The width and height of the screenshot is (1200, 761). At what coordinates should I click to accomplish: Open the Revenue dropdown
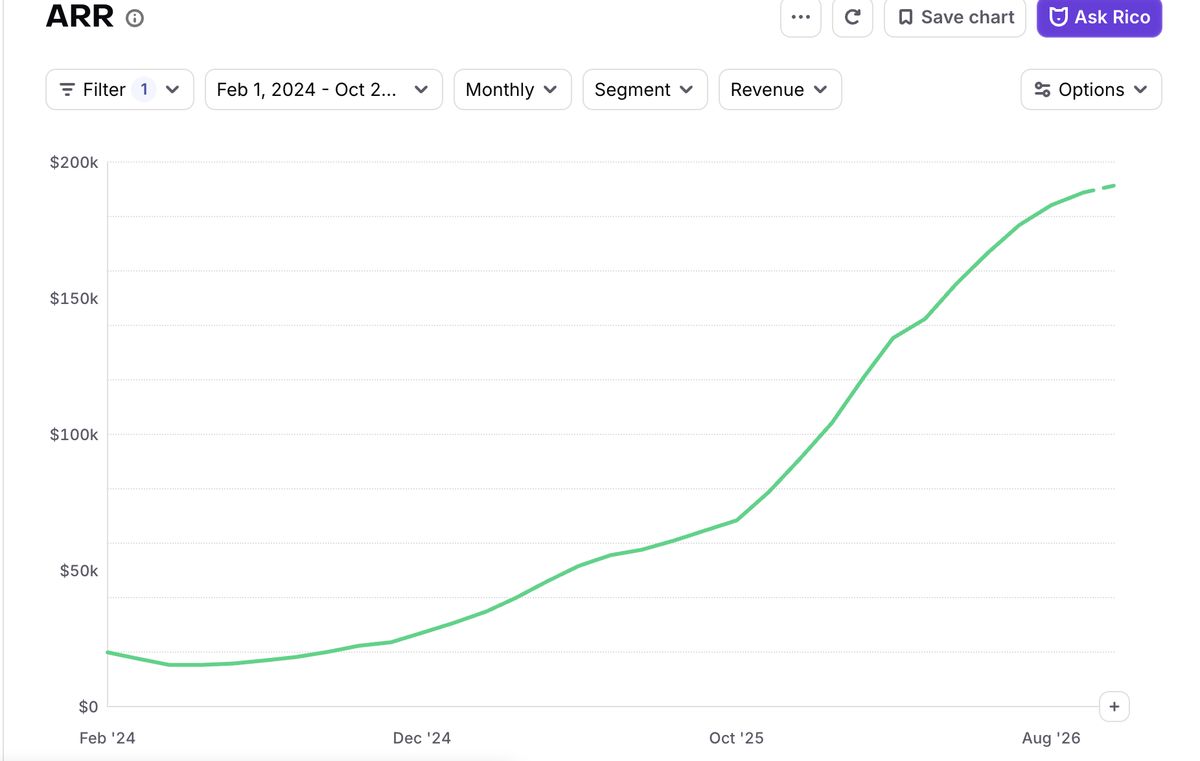click(780, 89)
